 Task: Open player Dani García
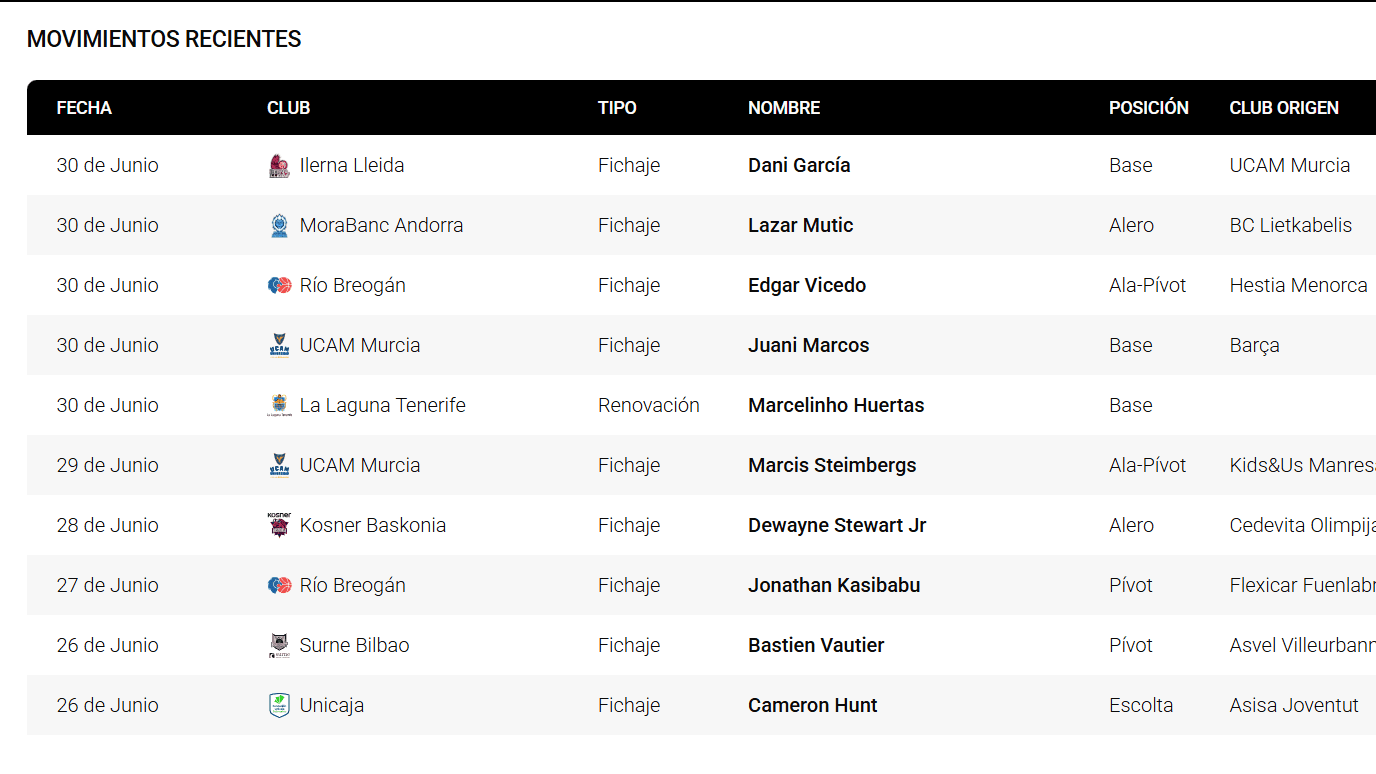[x=799, y=165]
